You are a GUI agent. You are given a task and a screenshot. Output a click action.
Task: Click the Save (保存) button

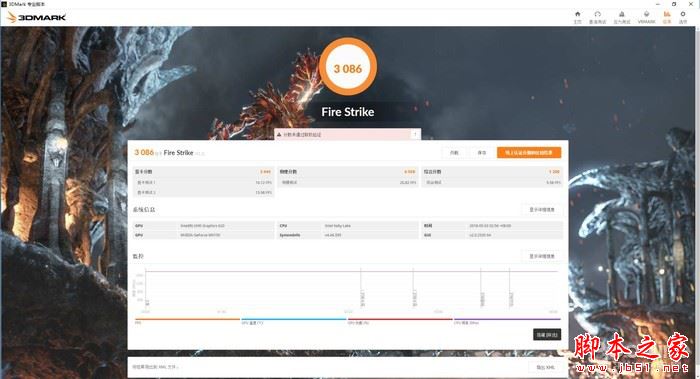click(x=482, y=153)
